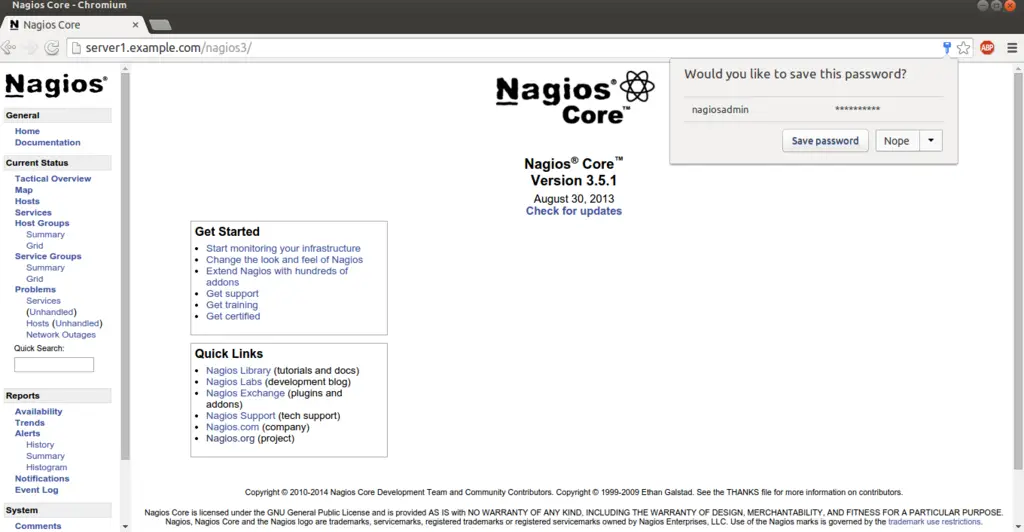
Task: Open the Map view
Action: click(24, 190)
